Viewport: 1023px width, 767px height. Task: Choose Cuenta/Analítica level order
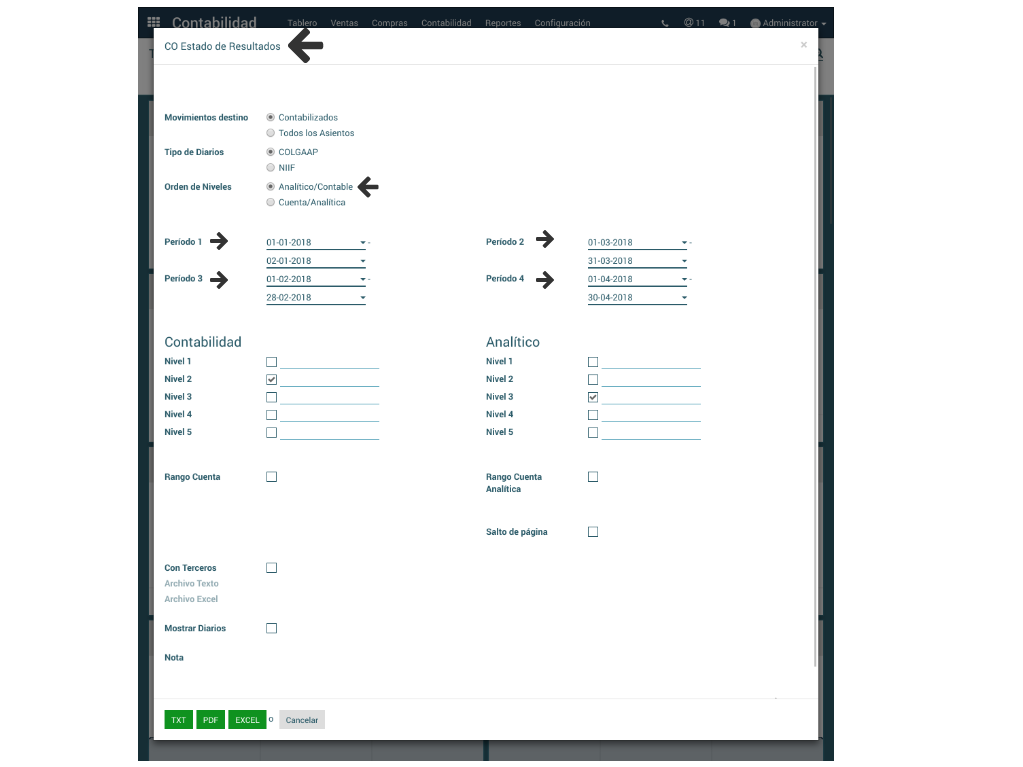click(x=271, y=202)
